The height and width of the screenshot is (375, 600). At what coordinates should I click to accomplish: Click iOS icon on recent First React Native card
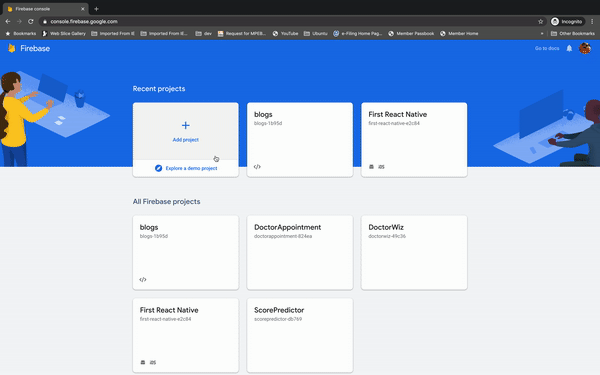pyautogui.click(x=381, y=167)
